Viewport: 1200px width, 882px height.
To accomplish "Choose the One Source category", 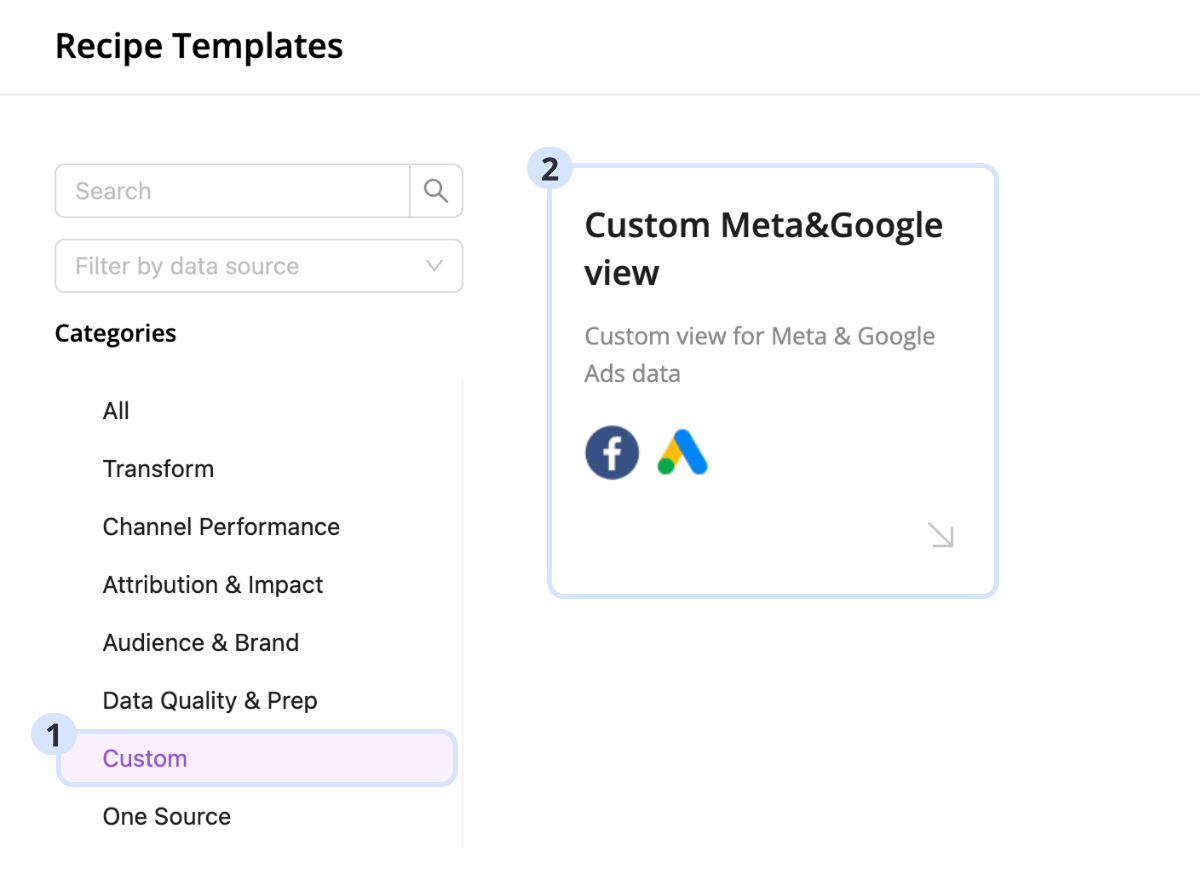I will pyautogui.click(x=167, y=817).
